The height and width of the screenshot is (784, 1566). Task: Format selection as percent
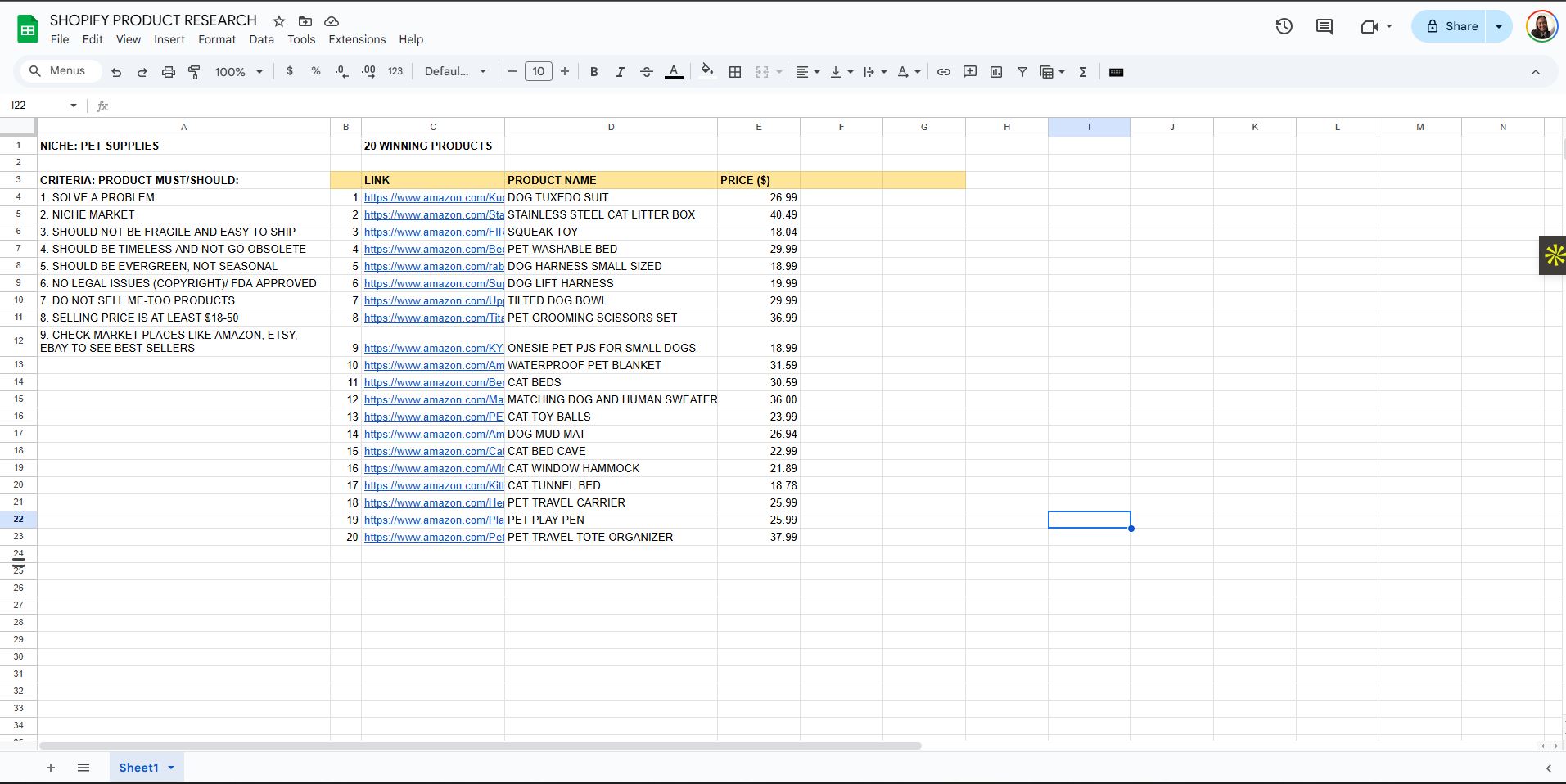click(x=316, y=72)
